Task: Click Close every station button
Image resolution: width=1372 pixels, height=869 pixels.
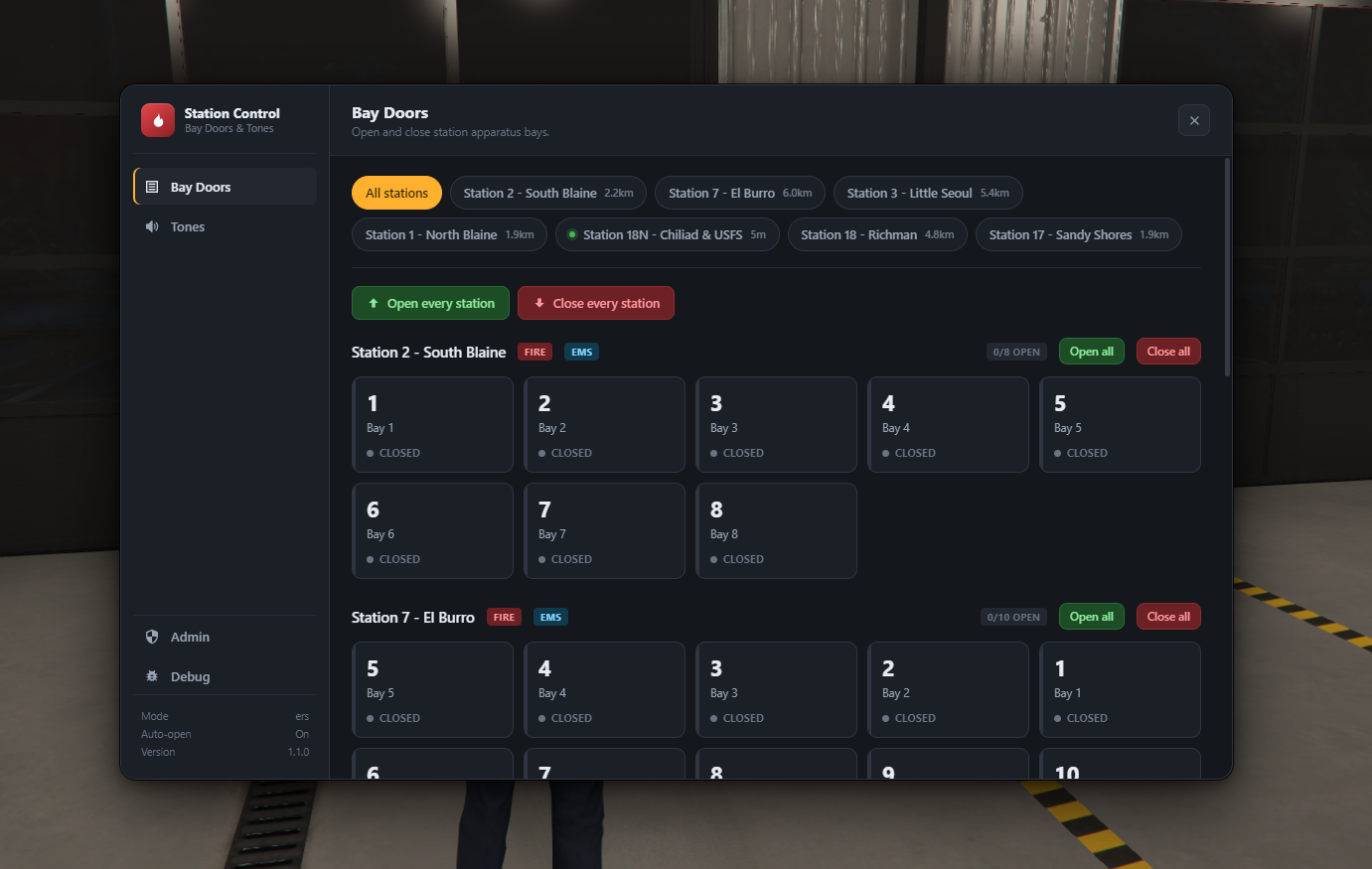Action: 596,303
